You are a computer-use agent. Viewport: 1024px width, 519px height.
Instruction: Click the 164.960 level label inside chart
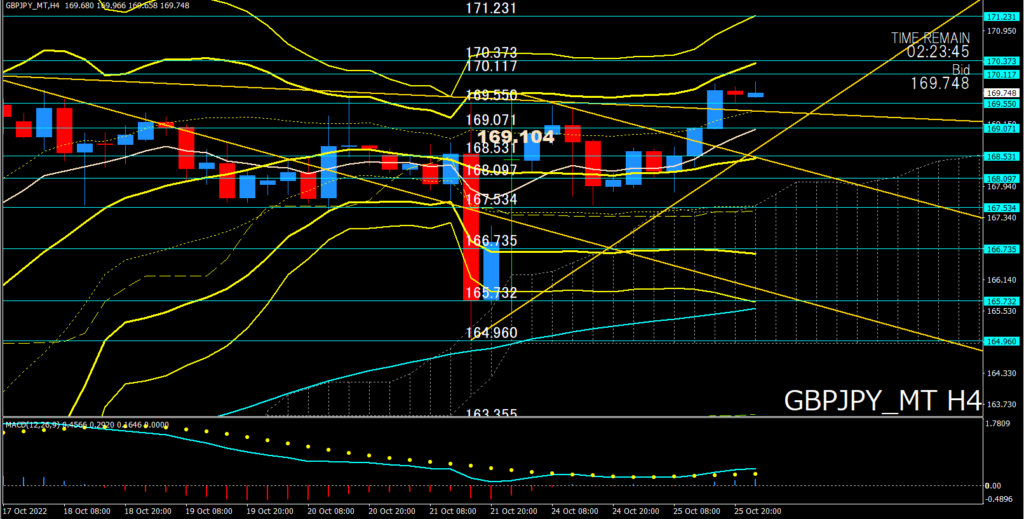(x=491, y=333)
